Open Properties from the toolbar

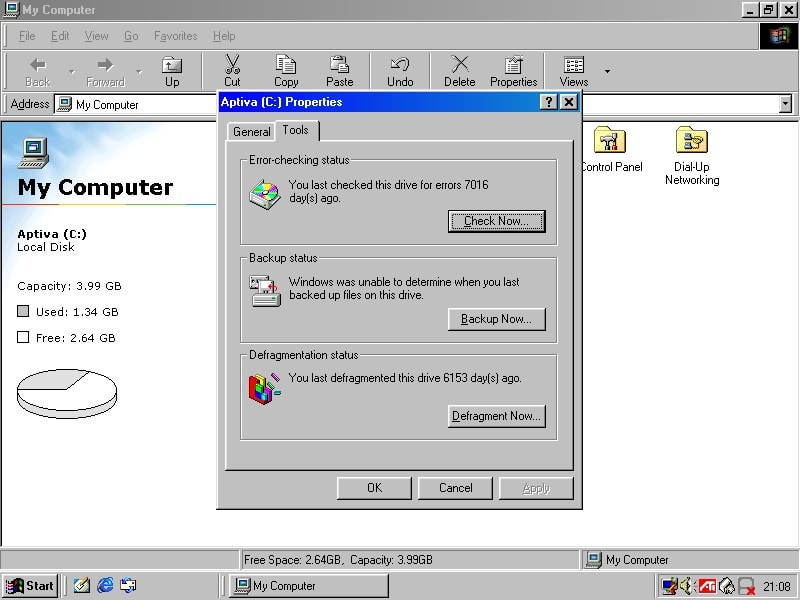click(513, 71)
